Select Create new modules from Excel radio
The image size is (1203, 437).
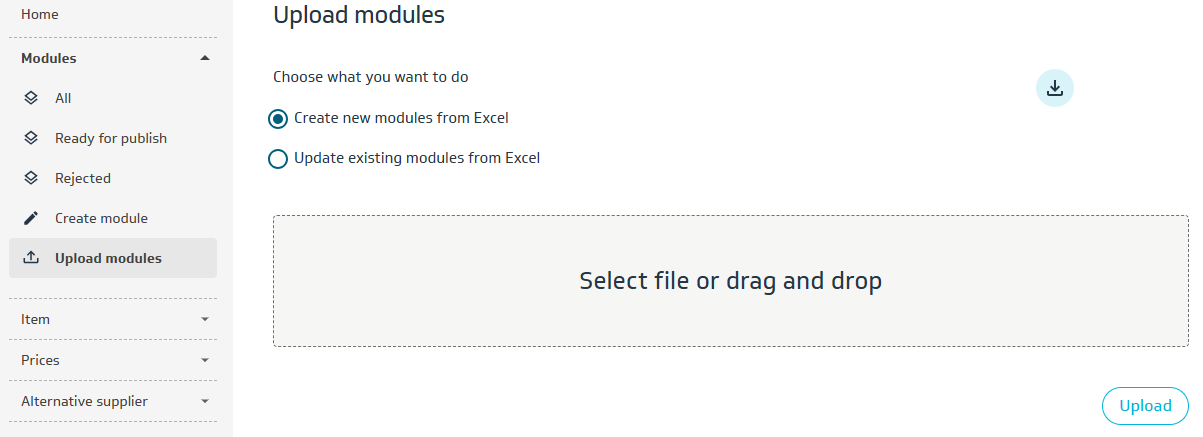pyautogui.click(x=279, y=119)
